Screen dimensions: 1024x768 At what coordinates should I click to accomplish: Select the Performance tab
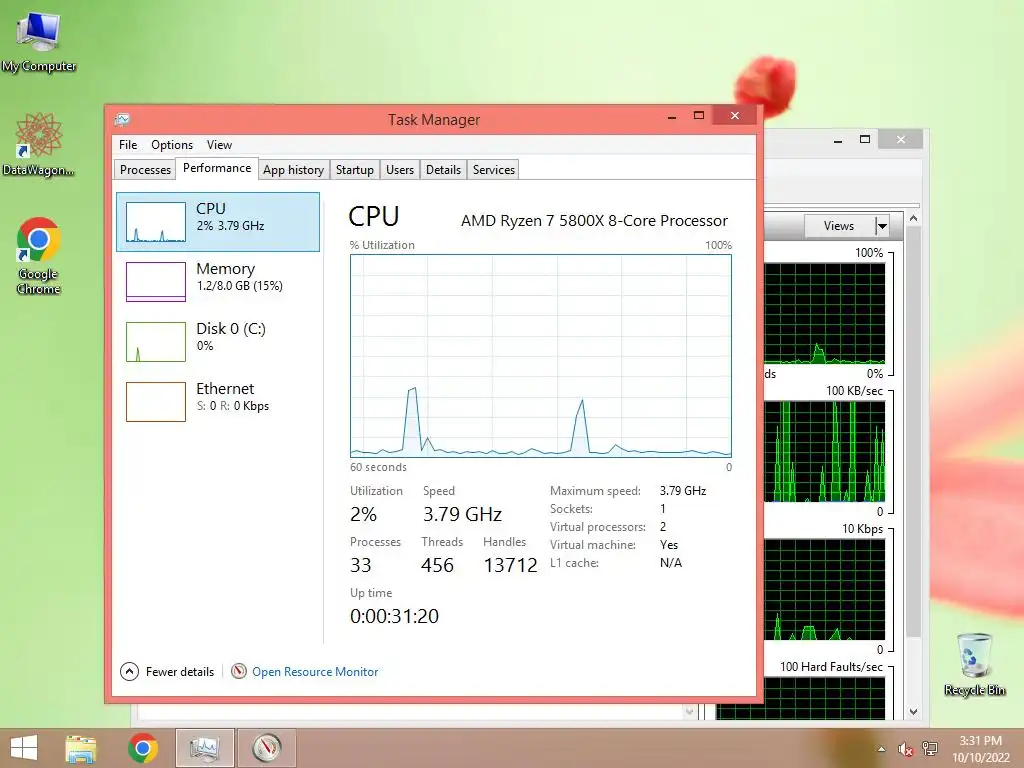click(217, 168)
